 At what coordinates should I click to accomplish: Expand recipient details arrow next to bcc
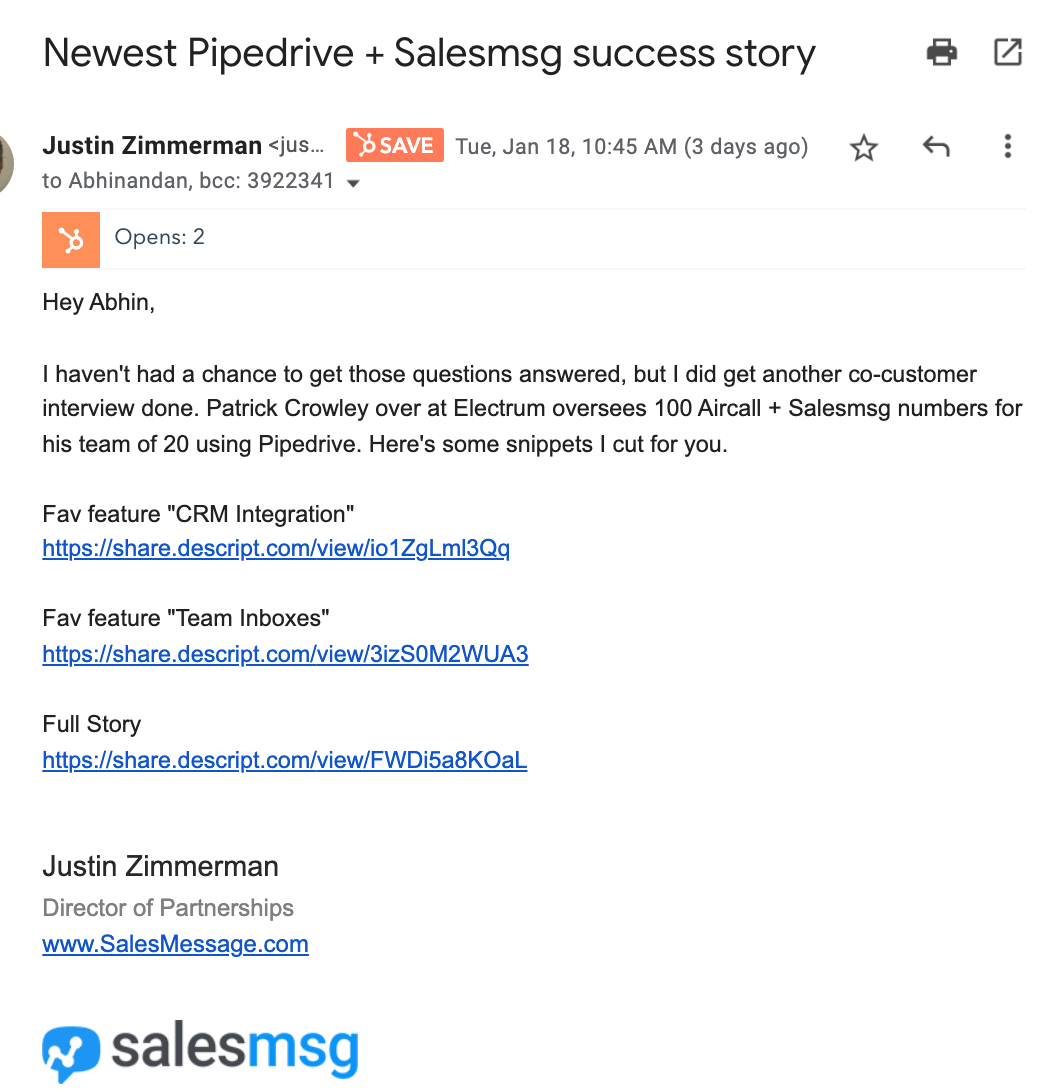pyautogui.click(x=353, y=184)
